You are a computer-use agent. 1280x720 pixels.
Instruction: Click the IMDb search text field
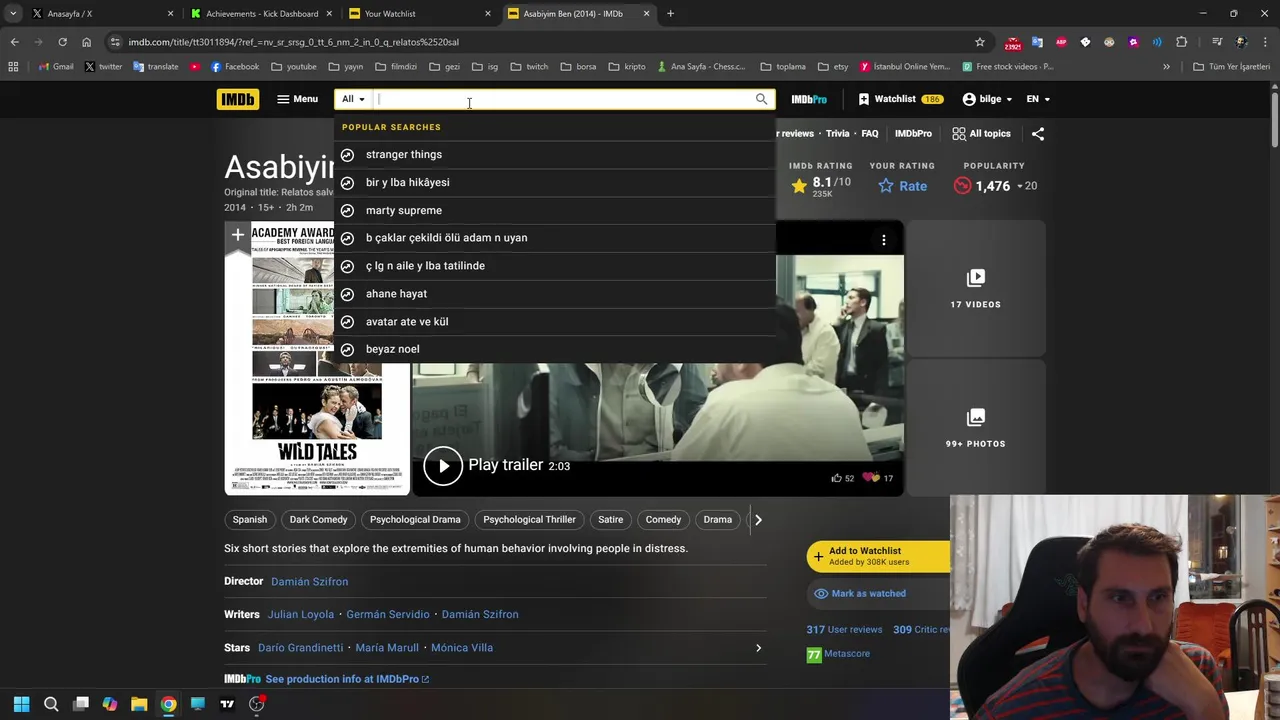pos(564,99)
